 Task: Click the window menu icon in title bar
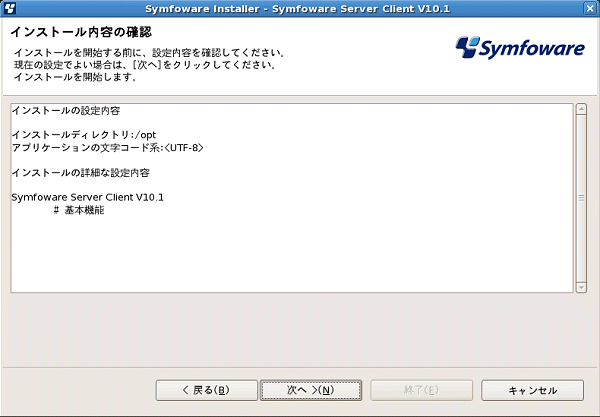coord(8,8)
